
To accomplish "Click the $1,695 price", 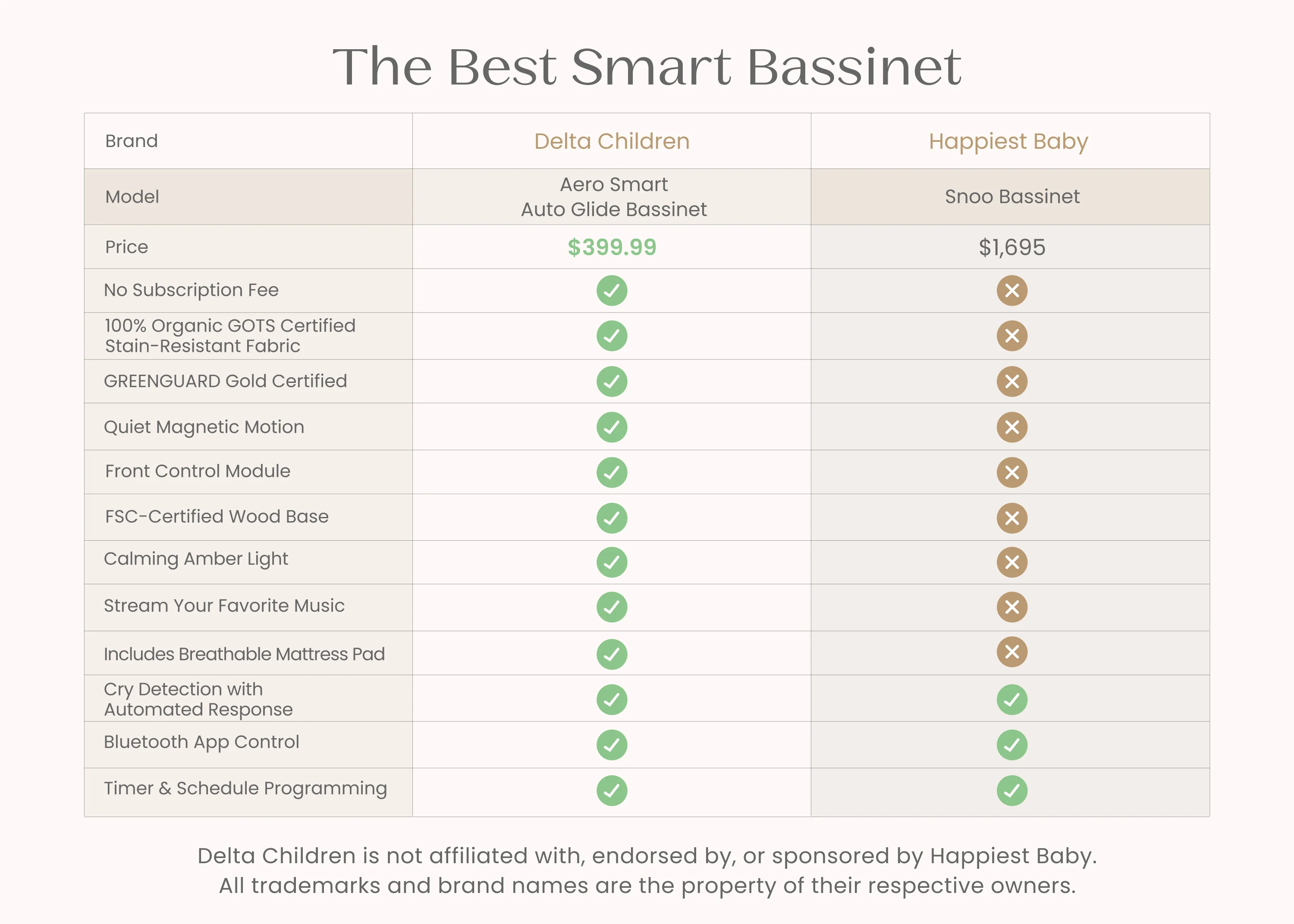I will (1012, 247).
